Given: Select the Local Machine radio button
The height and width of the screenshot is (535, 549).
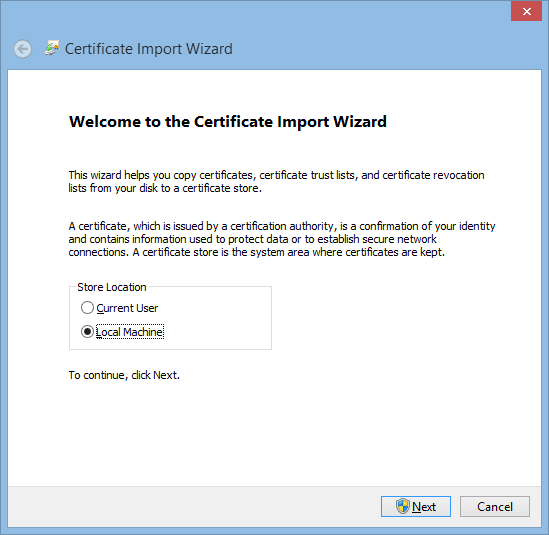Looking at the screenshot, I should 87,332.
